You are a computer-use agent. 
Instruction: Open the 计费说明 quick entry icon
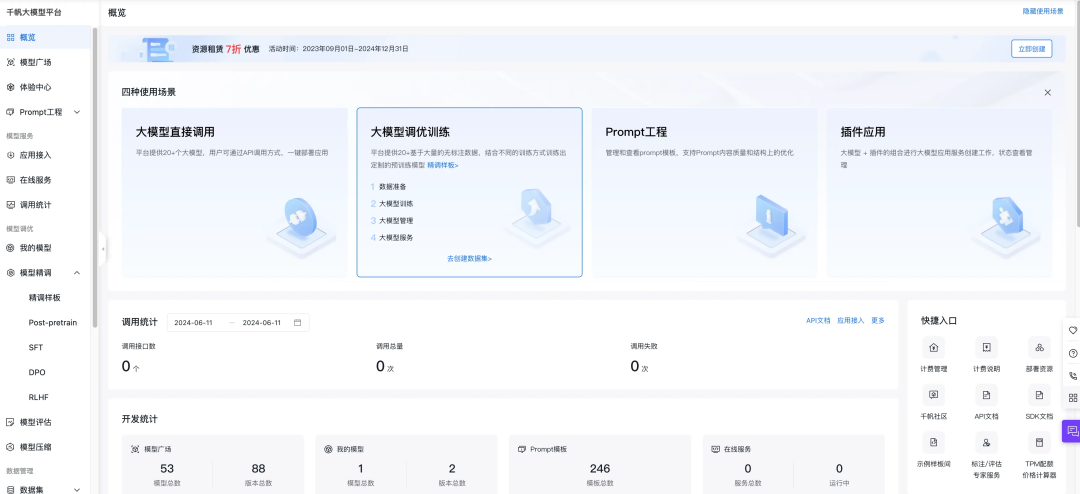pos(986,348)
